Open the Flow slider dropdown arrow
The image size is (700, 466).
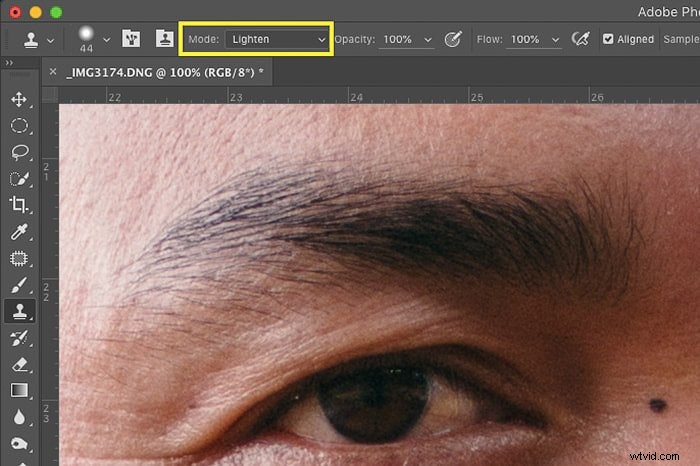(555, 40)
